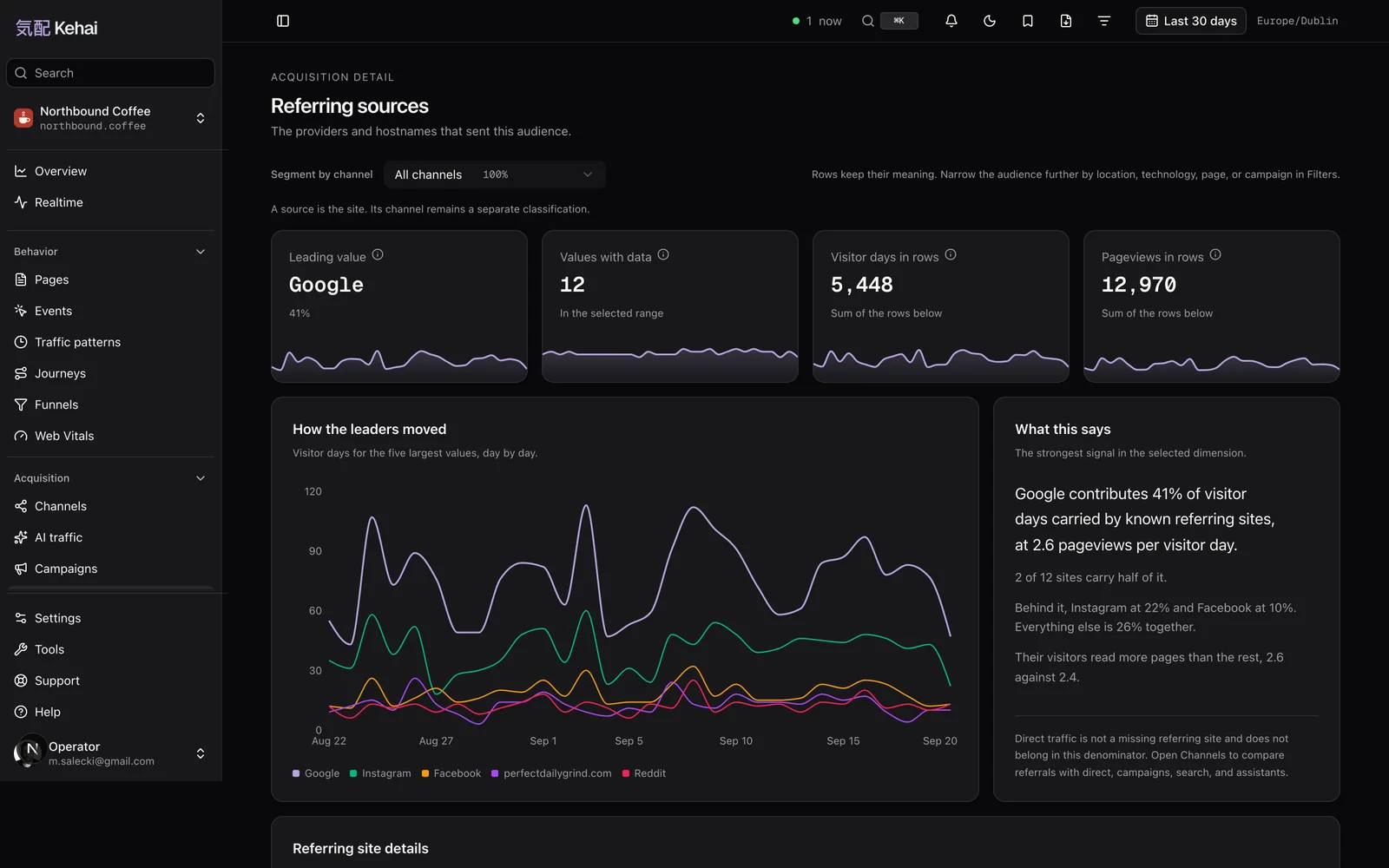Open the All channels segment dropdown

[x=494, y=174]
